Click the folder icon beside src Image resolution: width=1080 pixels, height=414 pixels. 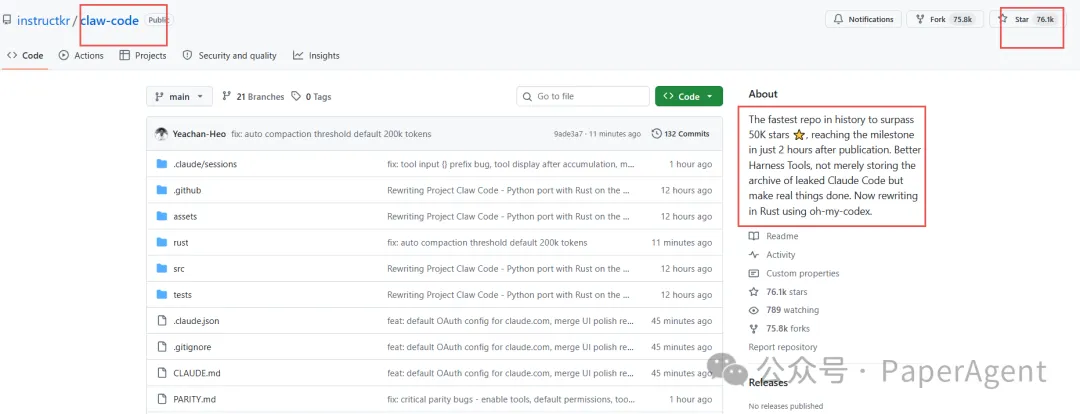click(162, 269)
